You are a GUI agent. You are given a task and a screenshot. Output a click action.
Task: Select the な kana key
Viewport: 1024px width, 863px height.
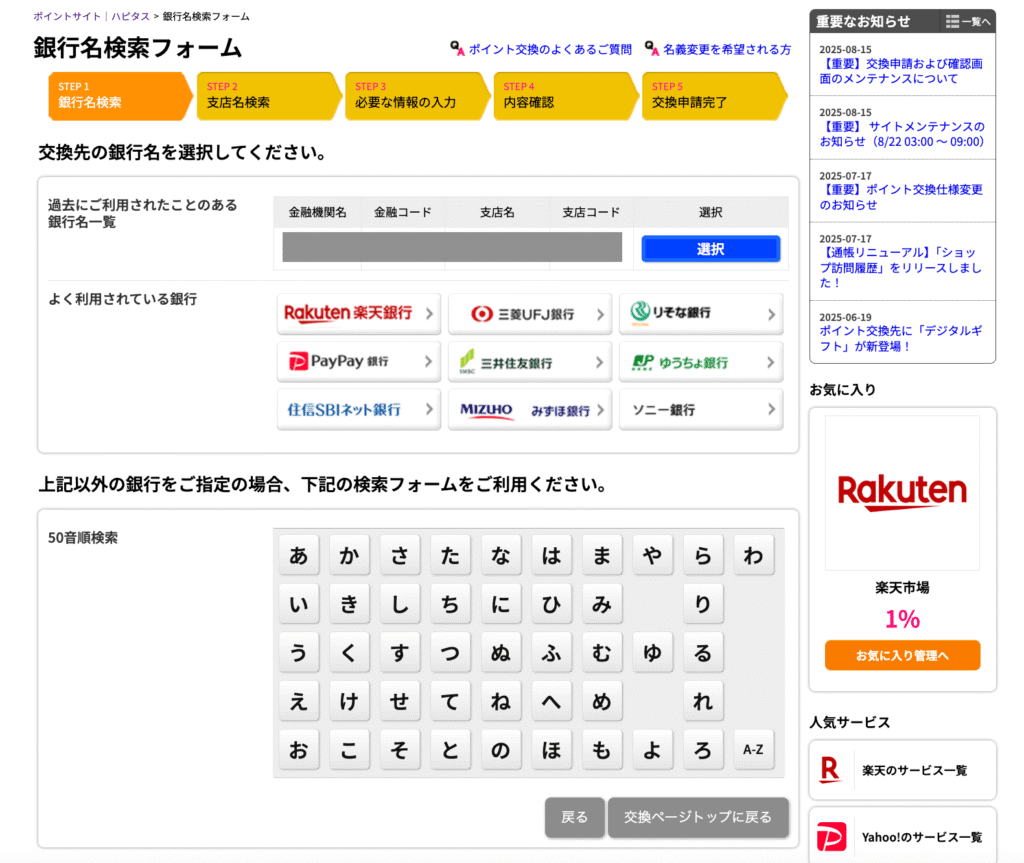pyautogui.click(x=501, y=555)
